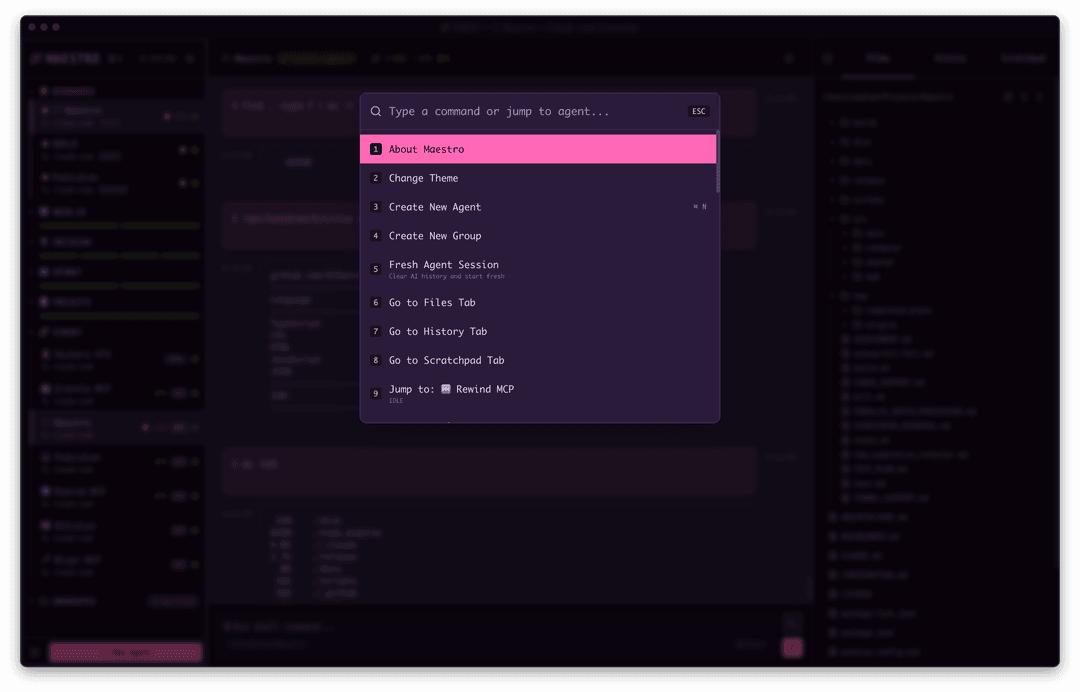Image resolution: width=1080 pixels, height=692 pixels.
Task: Jump to the Rewind MCP agent
Action: click(x=538, y=394)
